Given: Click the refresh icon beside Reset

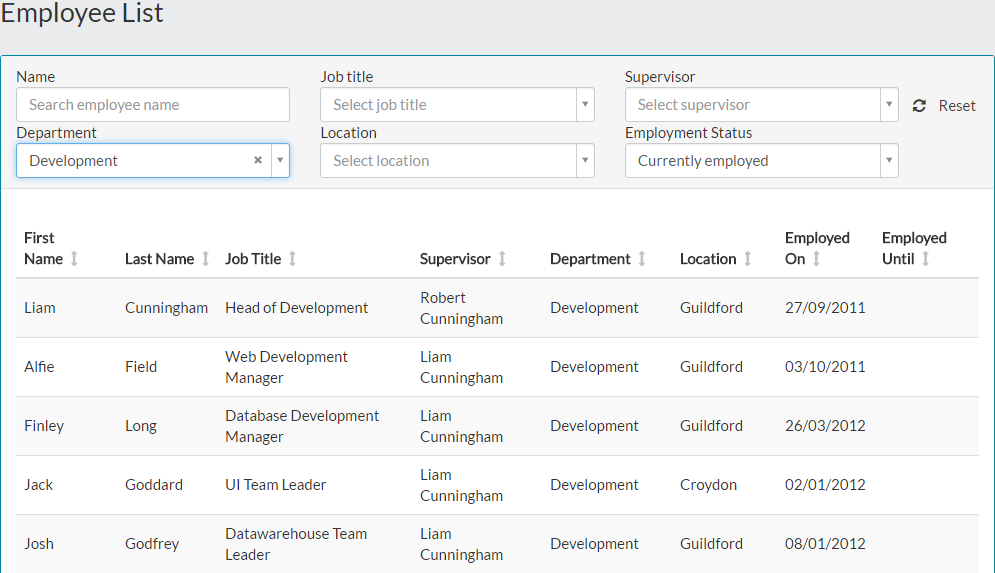Looking at the screenshot, I should pyautogui.click(x=919, y=106).
